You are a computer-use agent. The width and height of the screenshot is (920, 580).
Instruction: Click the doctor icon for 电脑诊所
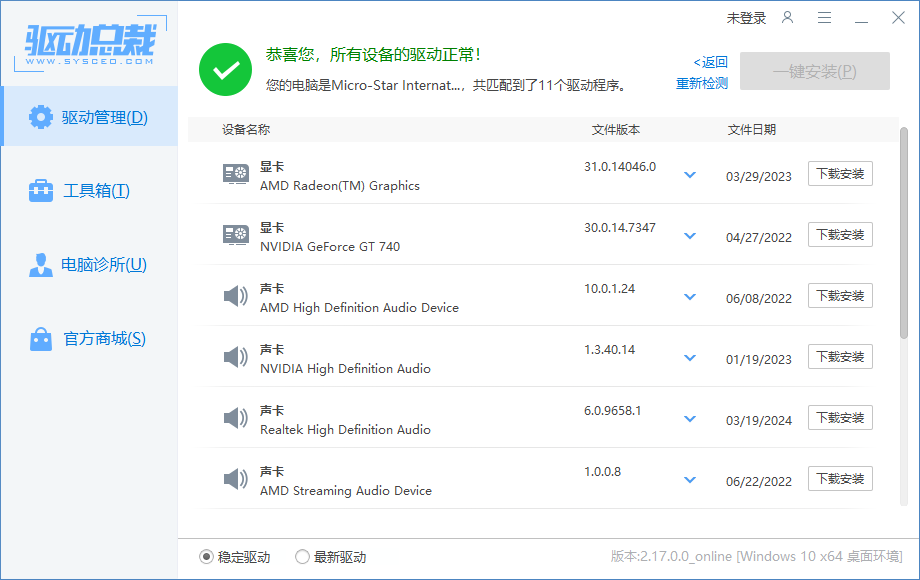[40, 264]
